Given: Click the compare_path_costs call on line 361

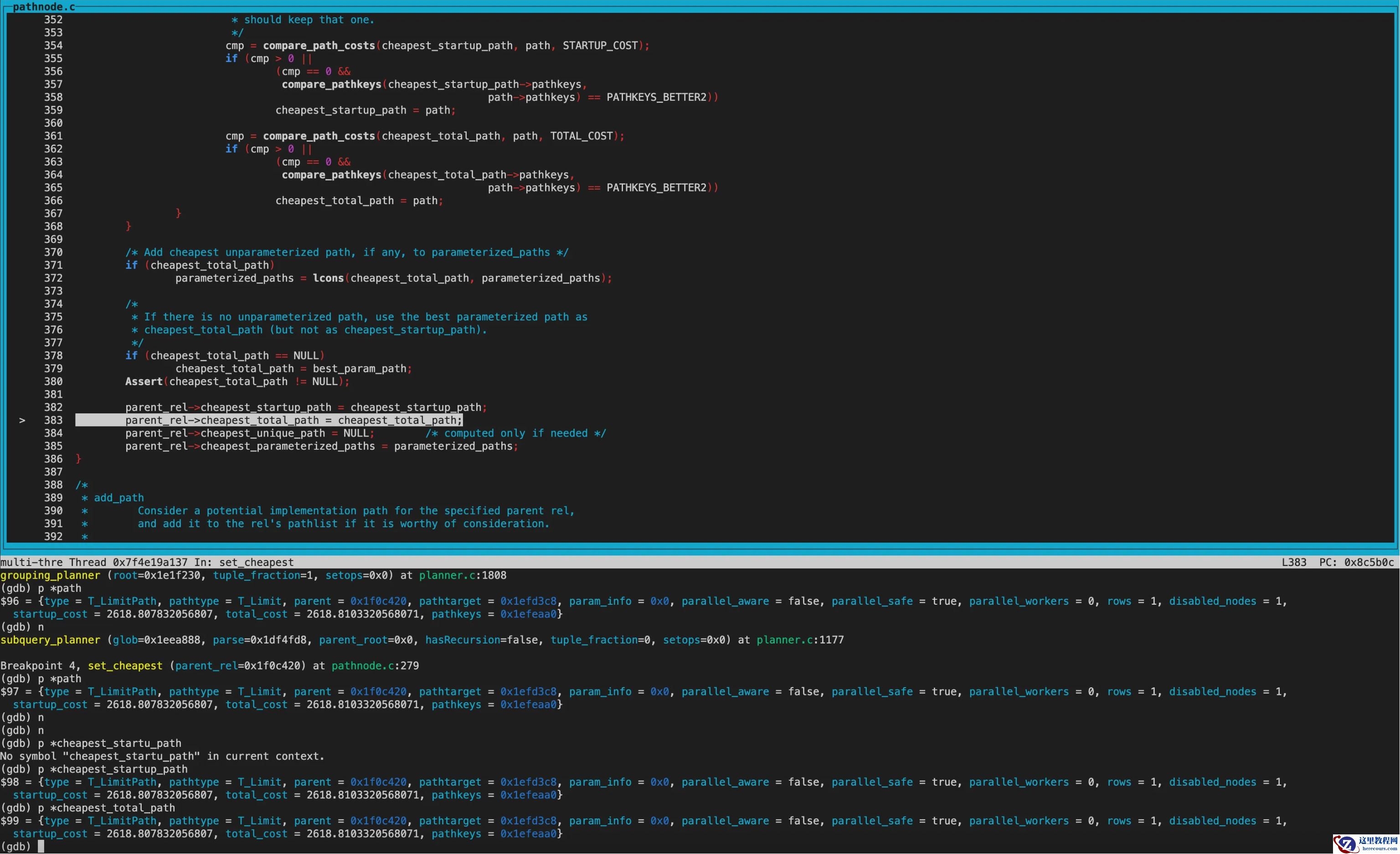Looking at the screenshot, I should 319,136.
